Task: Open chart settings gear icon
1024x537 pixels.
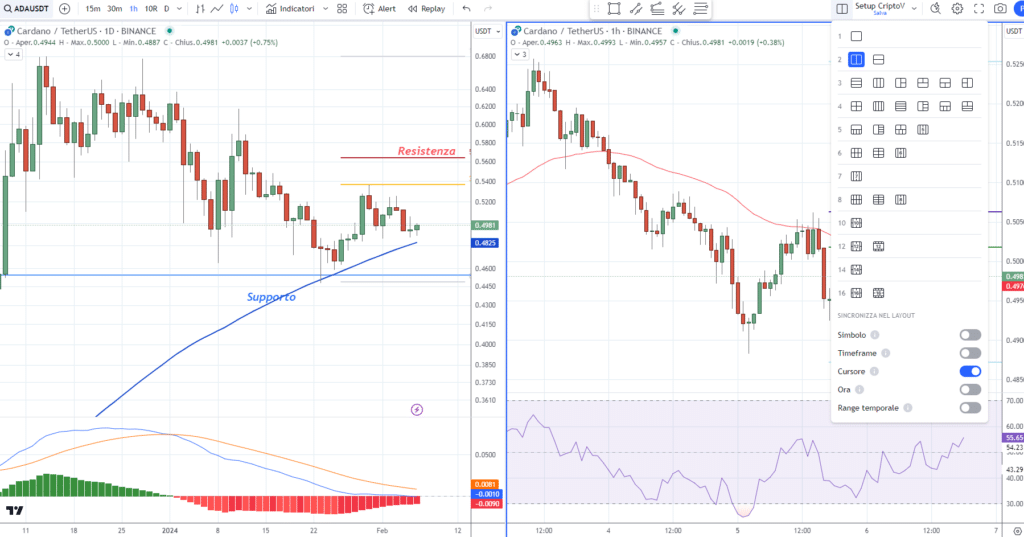Action: tap(957, 9)
